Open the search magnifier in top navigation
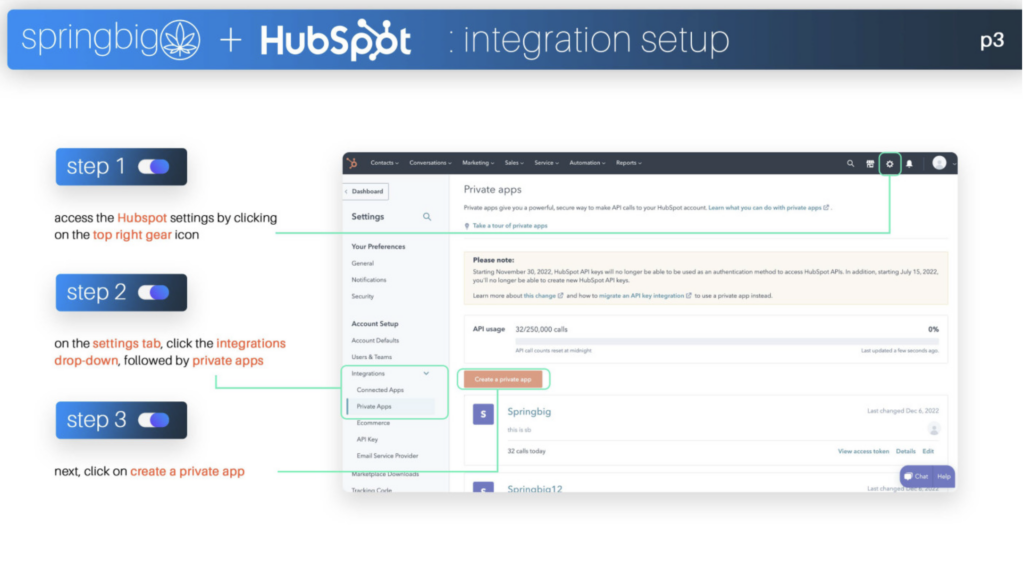 (850, 164)
